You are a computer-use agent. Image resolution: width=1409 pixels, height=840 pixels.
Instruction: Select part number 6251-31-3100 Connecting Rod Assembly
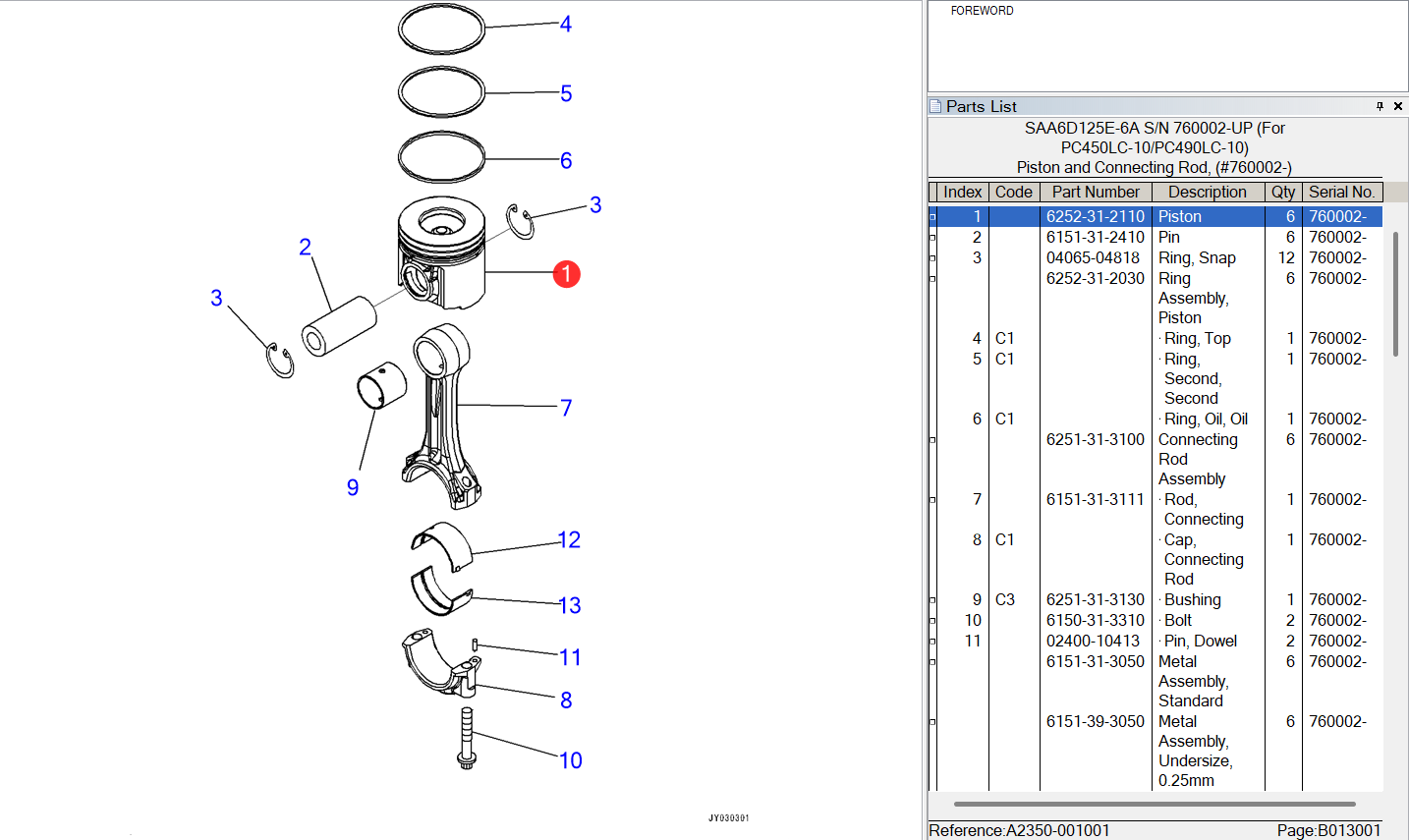point(1095,440)
